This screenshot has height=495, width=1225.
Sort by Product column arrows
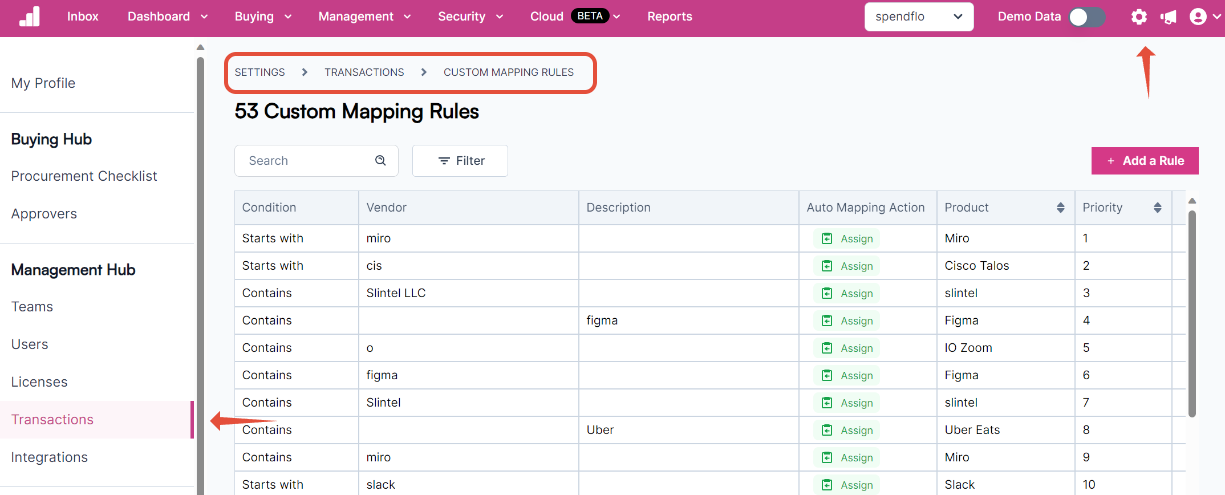pos(1060,208)
